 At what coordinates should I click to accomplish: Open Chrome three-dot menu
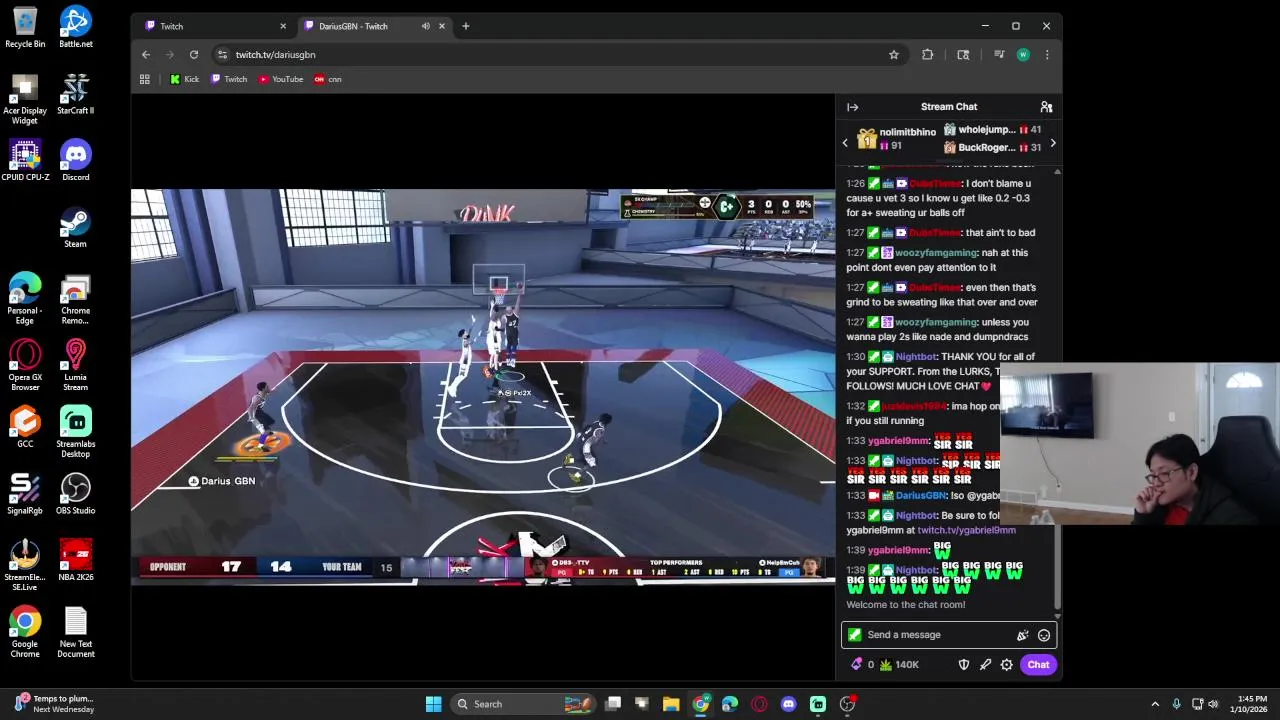[1047, 55]
